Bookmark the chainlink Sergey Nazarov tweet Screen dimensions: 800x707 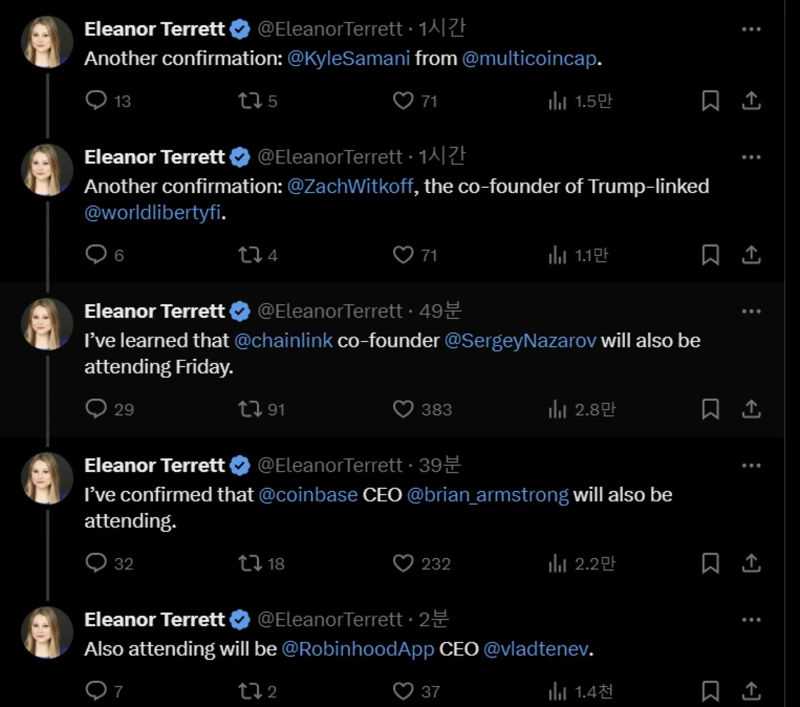710,409
